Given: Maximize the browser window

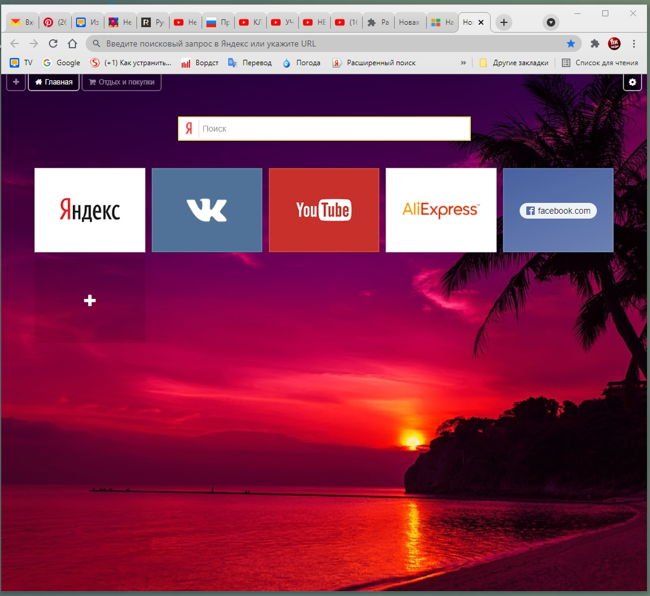Looking at the screenshot, I should pos(605,13).
